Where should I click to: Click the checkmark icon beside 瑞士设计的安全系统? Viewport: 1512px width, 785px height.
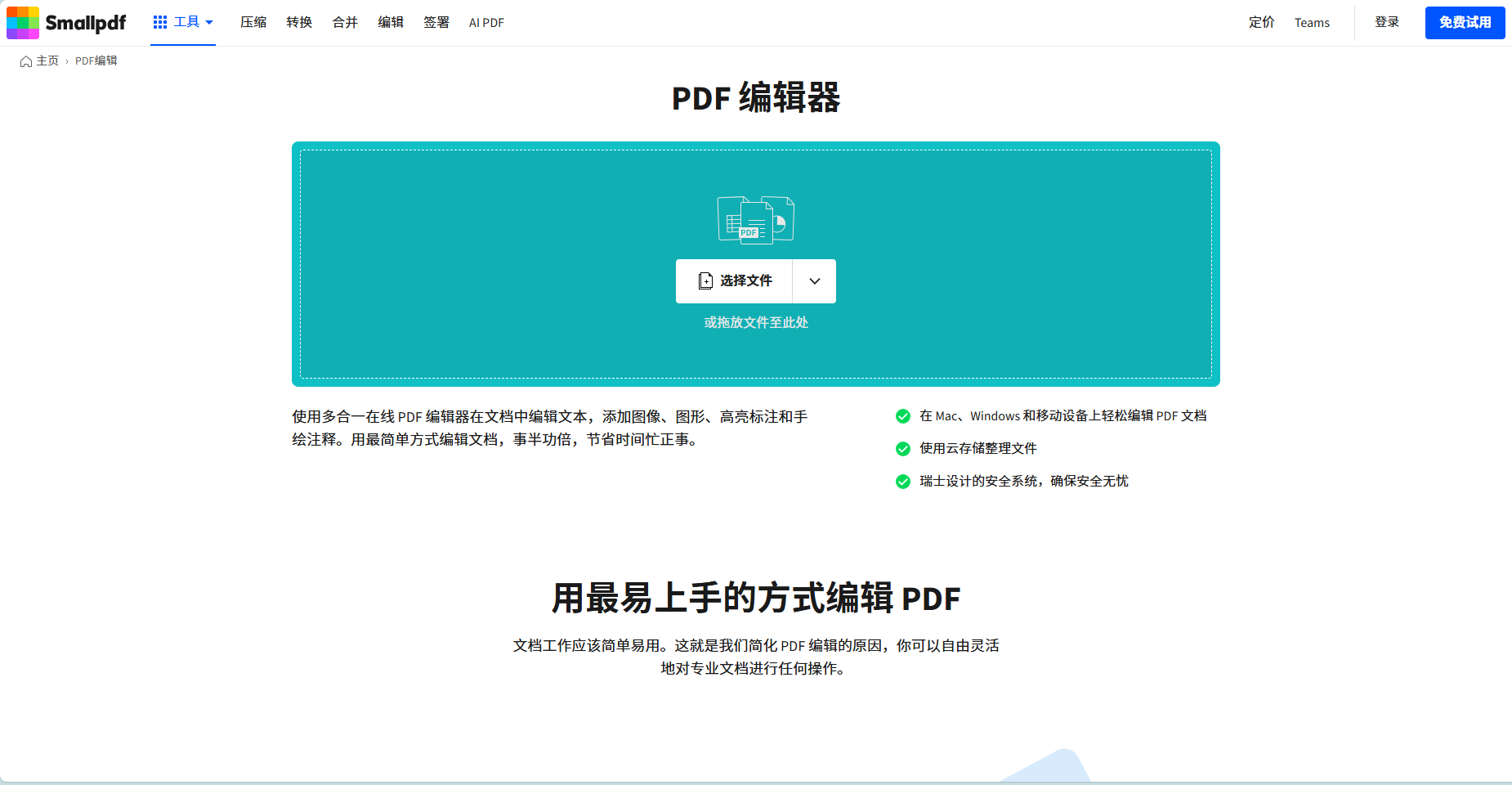tap(902, 482)
